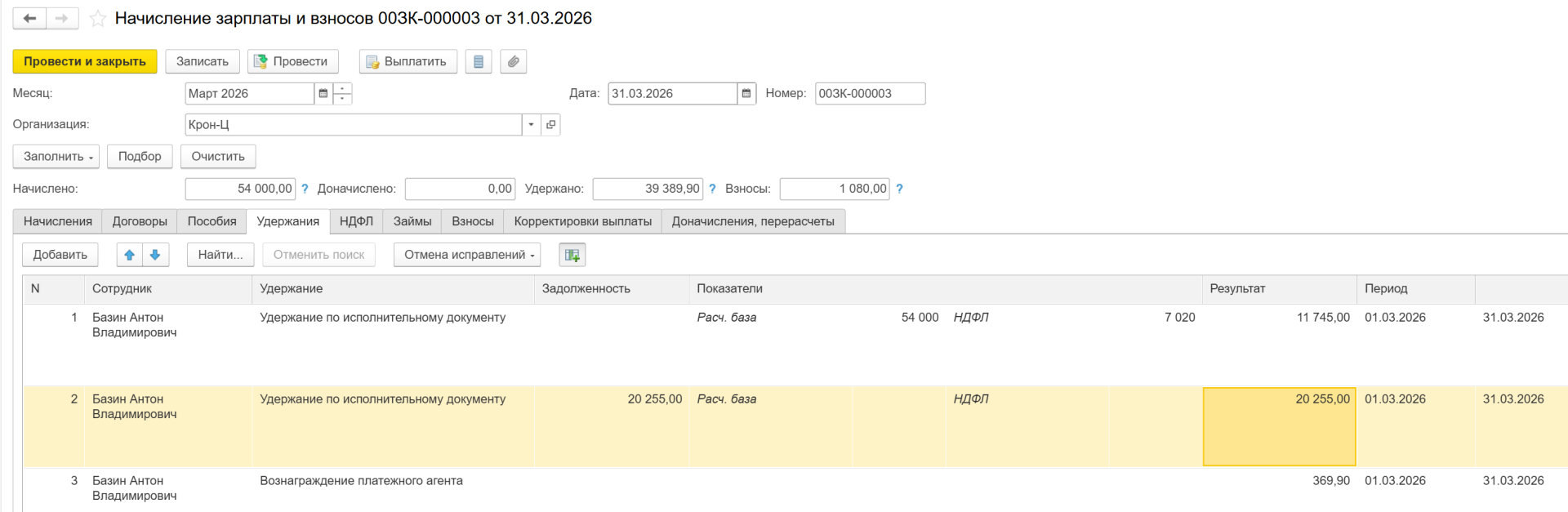
Task: Move the deduction row up with blue arrow
Action: (x=129, y=255)
